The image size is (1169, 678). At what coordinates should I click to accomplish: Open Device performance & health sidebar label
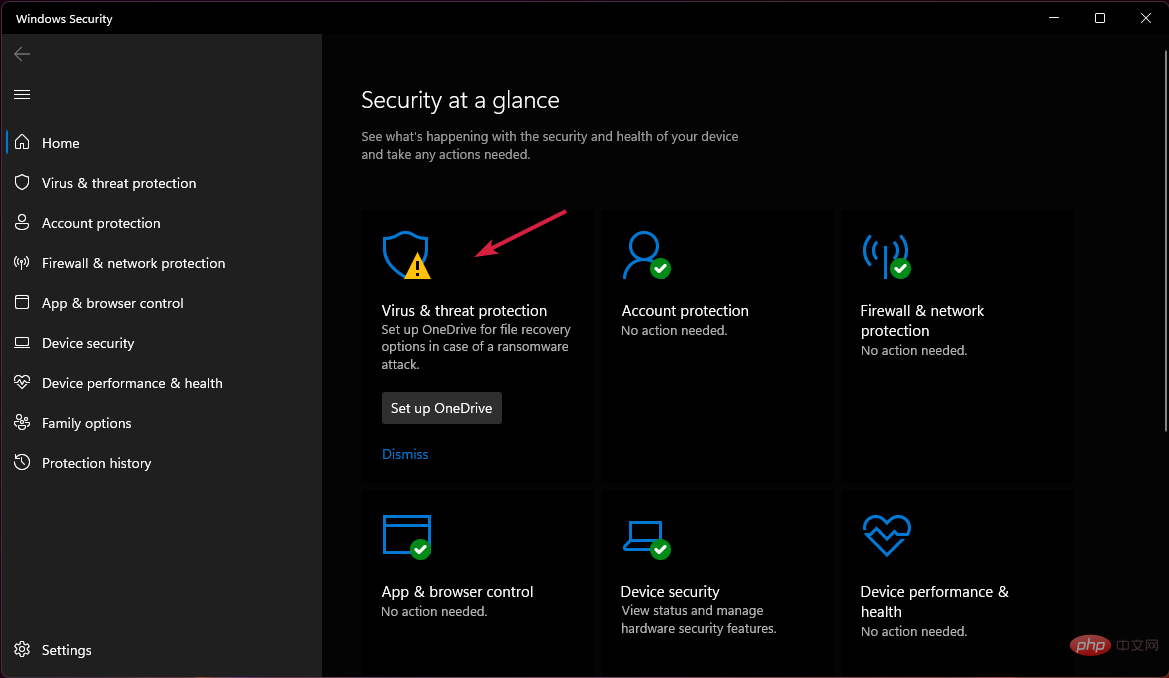click(x=132, y=383)
